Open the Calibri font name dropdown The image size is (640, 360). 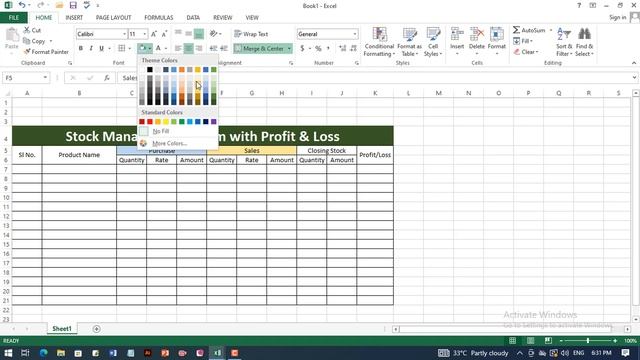(124, 34)
